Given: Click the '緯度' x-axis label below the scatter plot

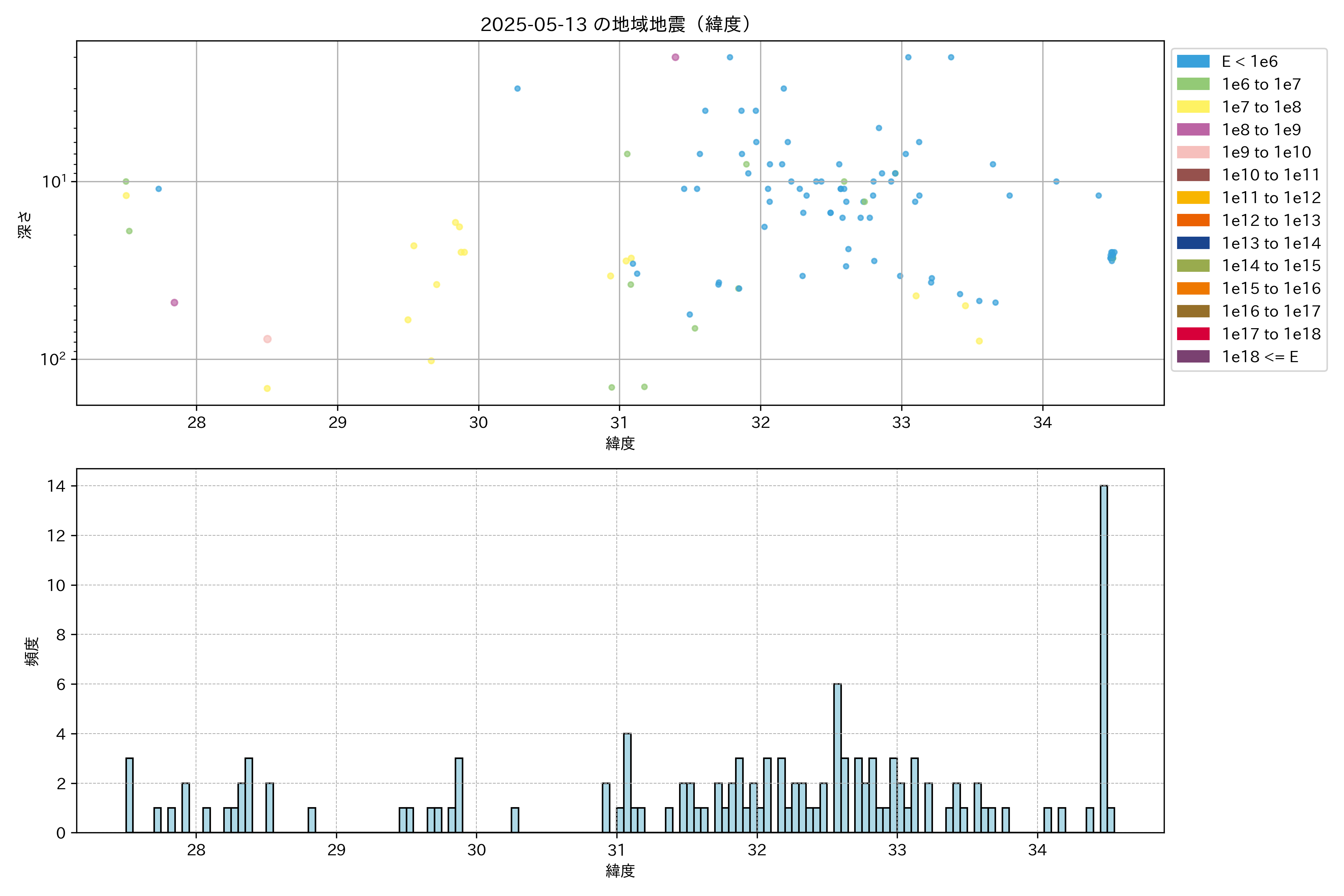Looking at the screenshot, I should click(x=620, y=443).
